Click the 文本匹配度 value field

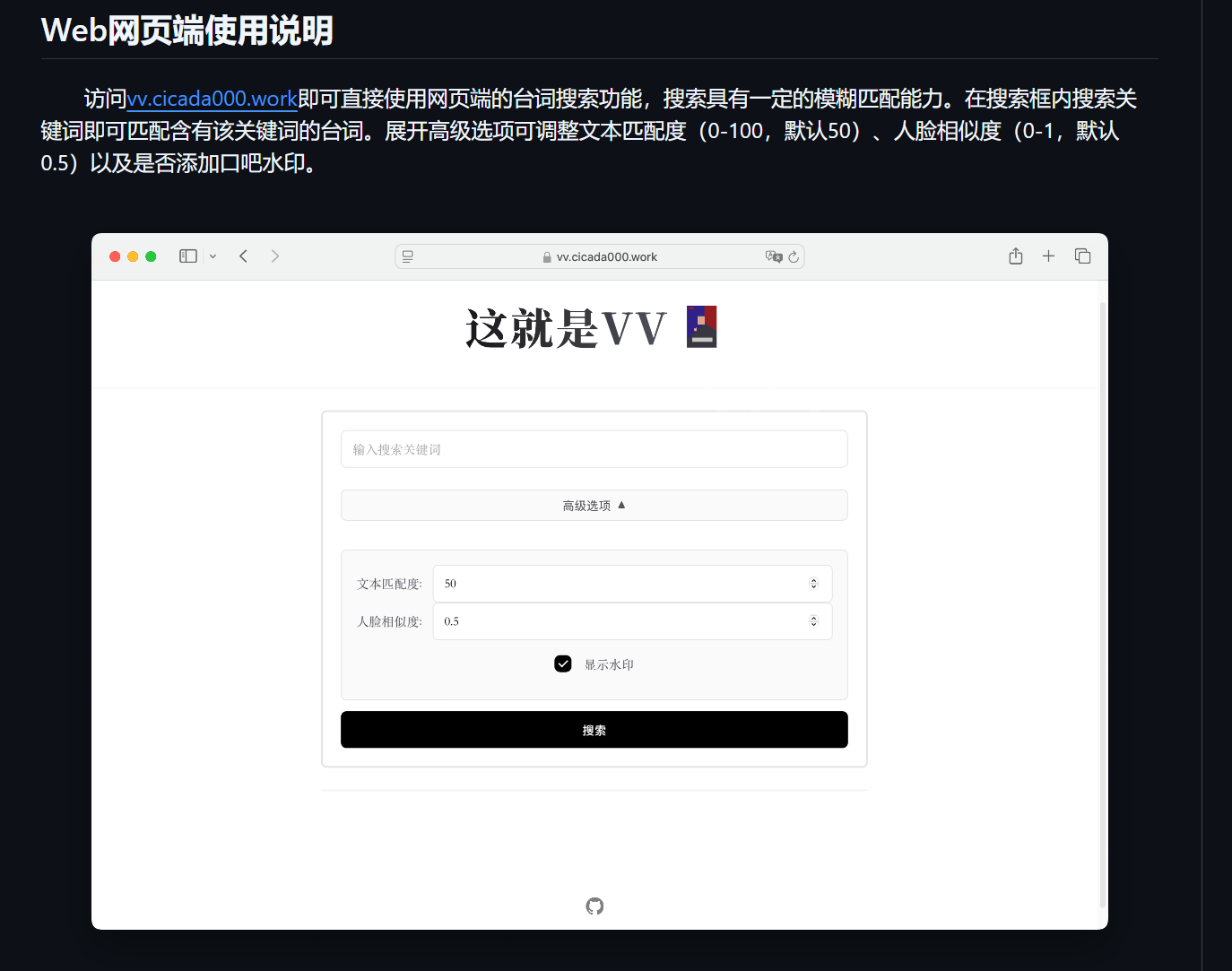632,584
